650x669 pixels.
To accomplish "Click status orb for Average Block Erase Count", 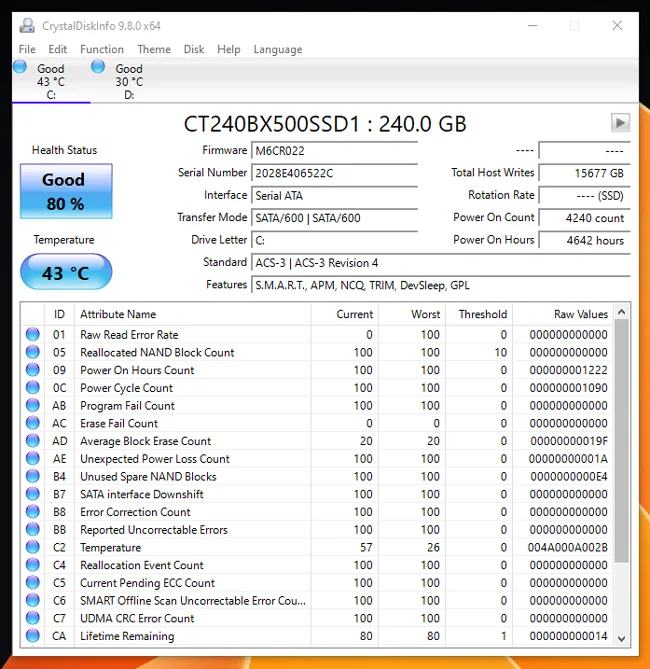I will [x=32, y=440].
